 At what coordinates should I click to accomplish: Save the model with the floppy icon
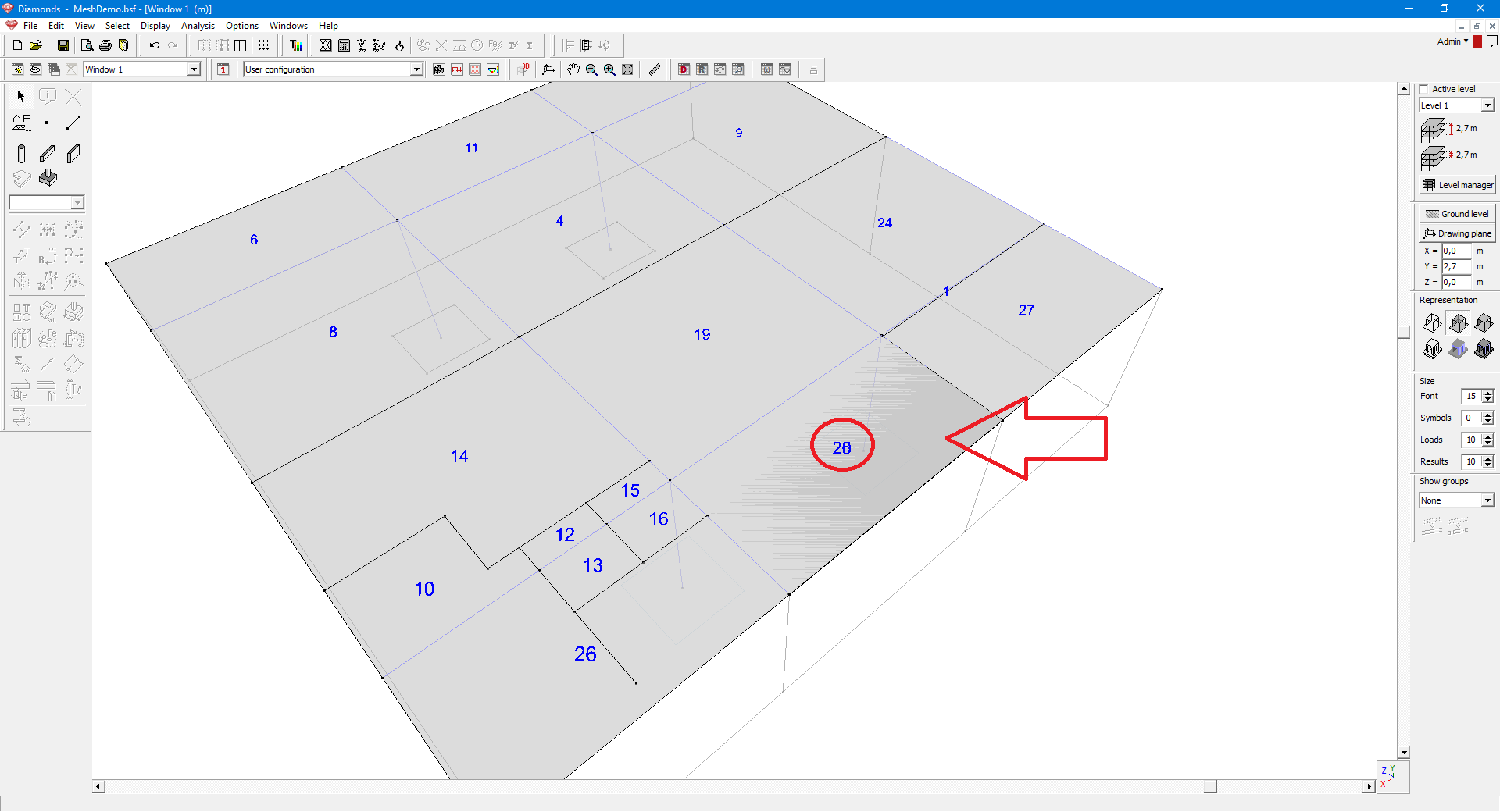(63, 45)
